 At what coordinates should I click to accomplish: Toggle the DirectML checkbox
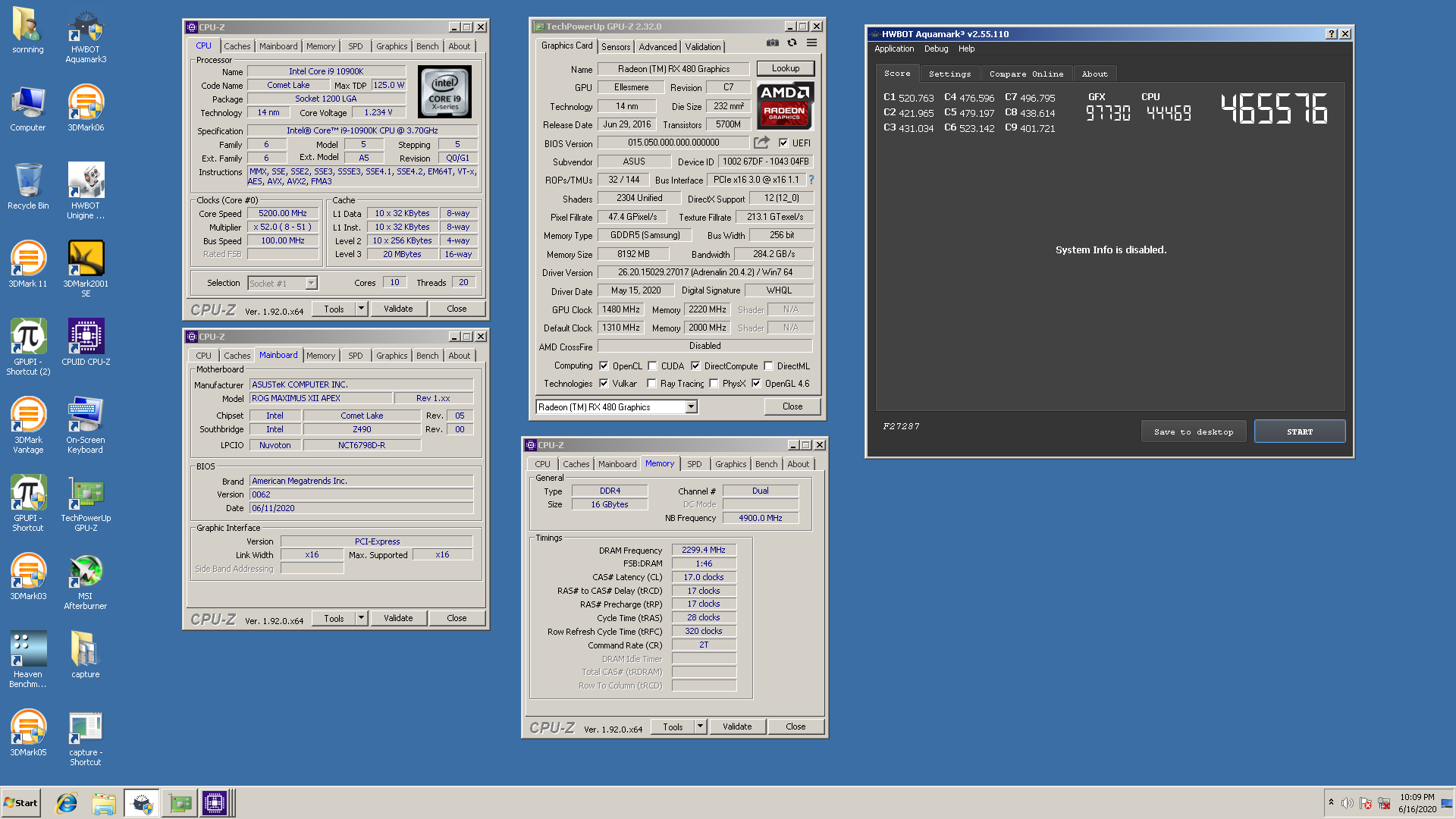[x=768, y=366]
